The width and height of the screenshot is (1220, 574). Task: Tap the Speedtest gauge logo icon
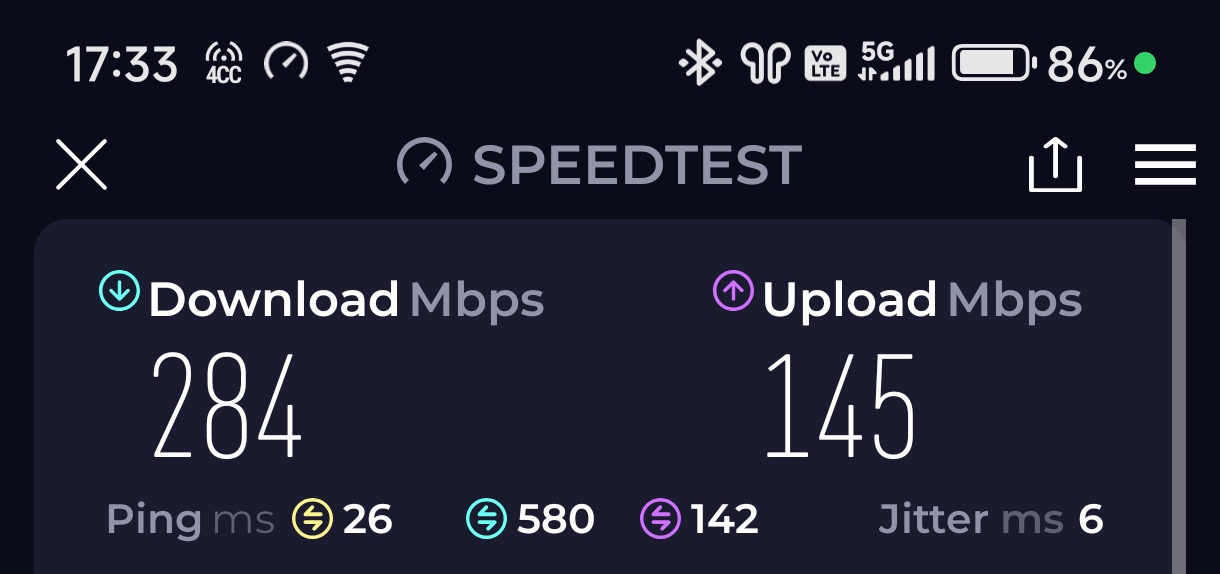coord(424,163)
